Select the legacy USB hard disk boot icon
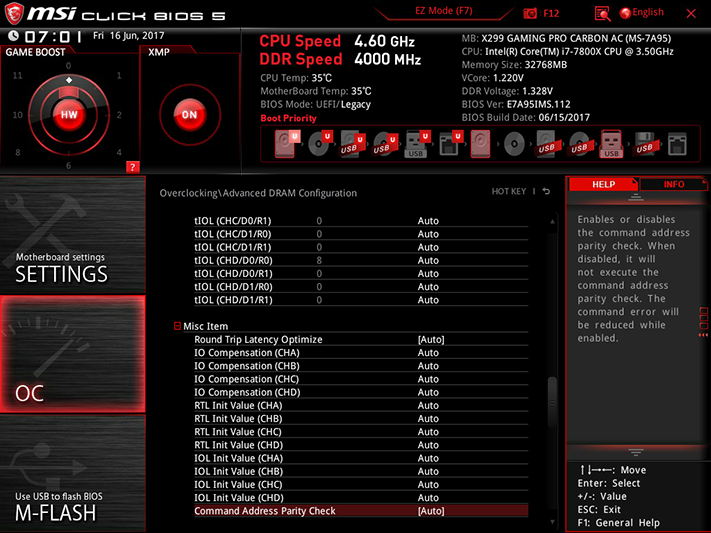Image resolution: width=711 pixels, height=533 pixels. pos(546,144)
